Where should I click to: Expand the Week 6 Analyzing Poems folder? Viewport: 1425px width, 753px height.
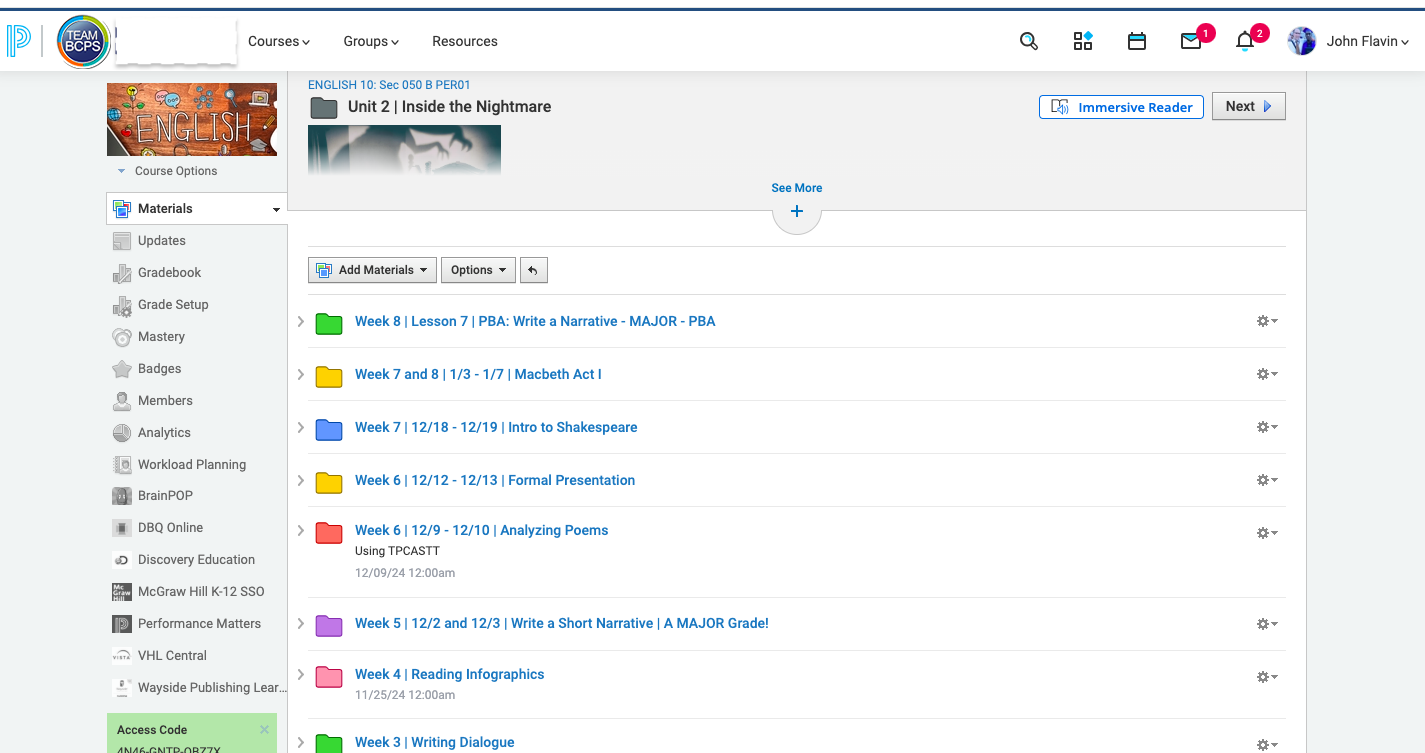click(x=301, y=530)
